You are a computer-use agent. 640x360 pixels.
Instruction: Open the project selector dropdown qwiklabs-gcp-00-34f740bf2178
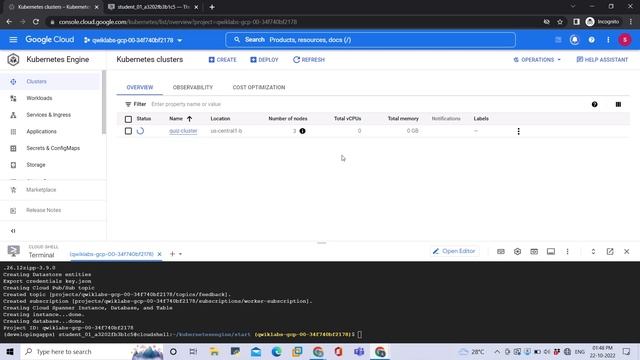point(133,40)
